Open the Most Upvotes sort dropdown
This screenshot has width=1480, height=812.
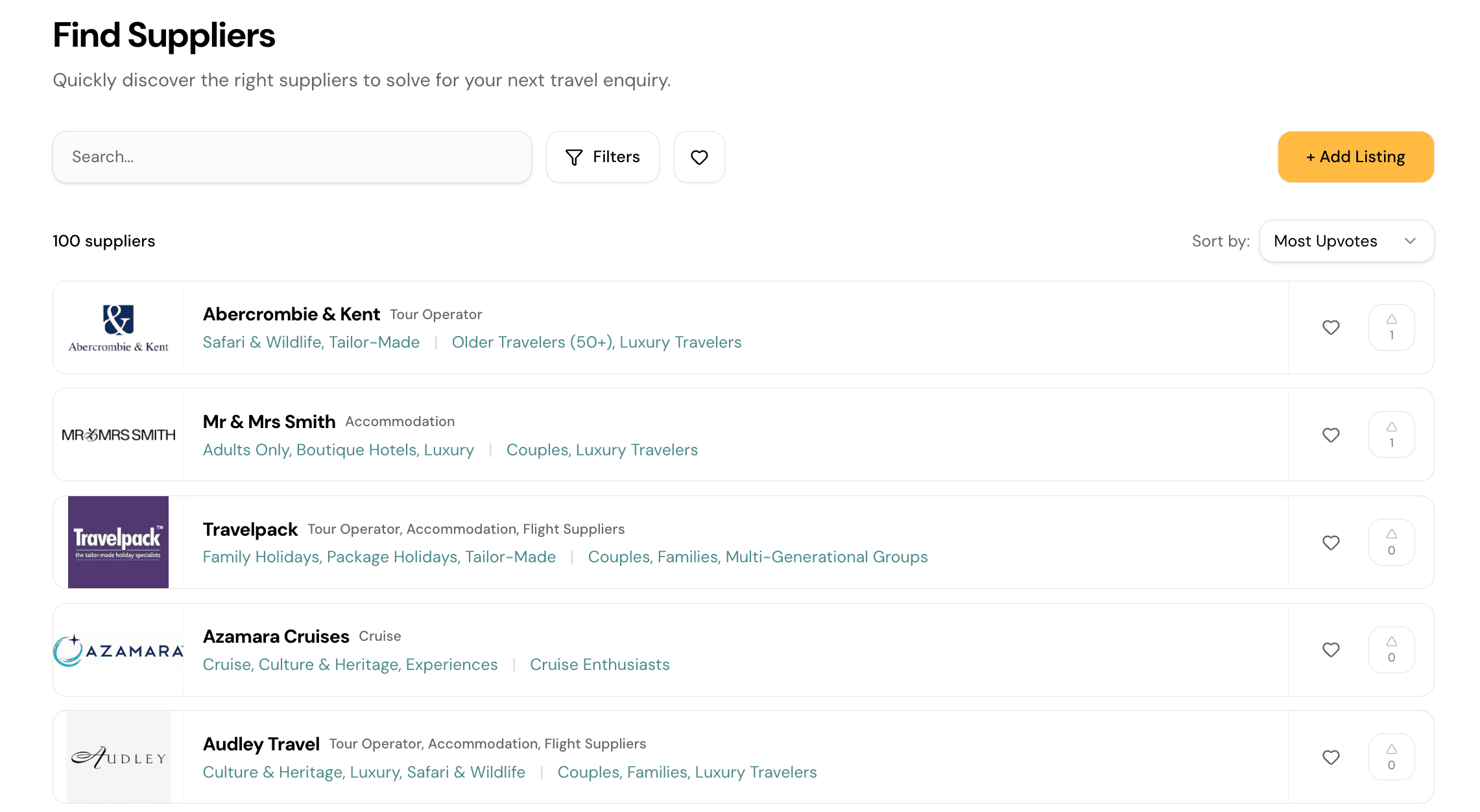click(1346, 241)
